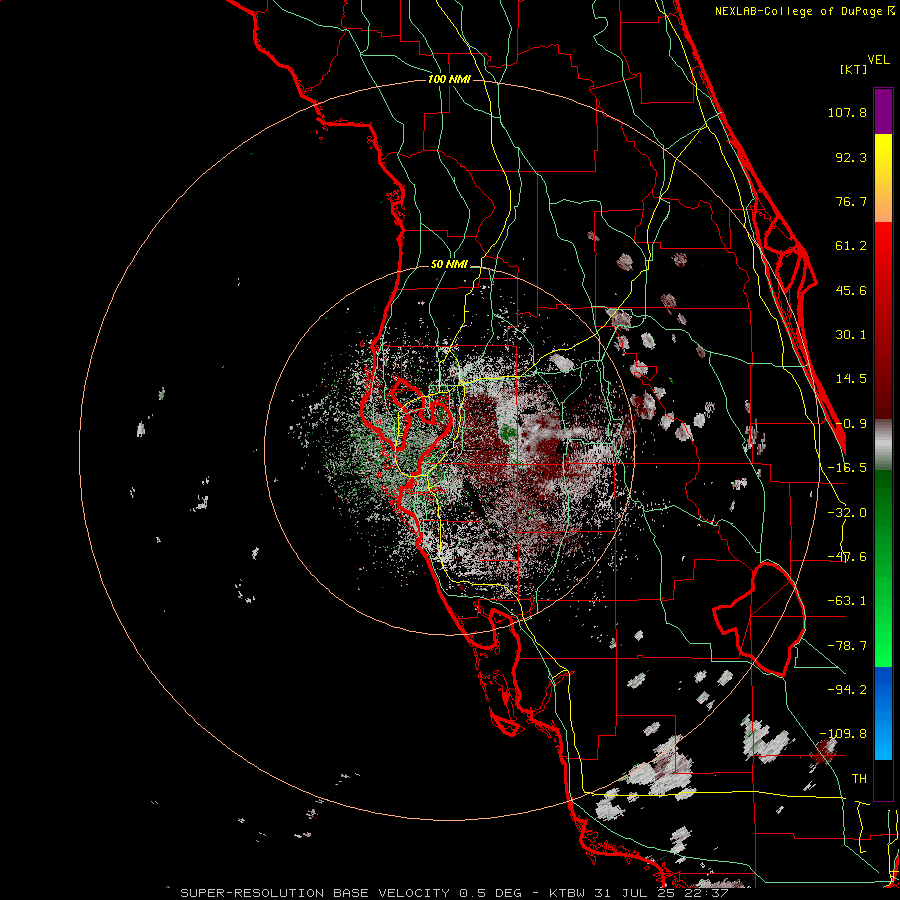Click the 0.5 DEG elevation angle text
This screenshot has height=900, width=900.
click(490, 893)
